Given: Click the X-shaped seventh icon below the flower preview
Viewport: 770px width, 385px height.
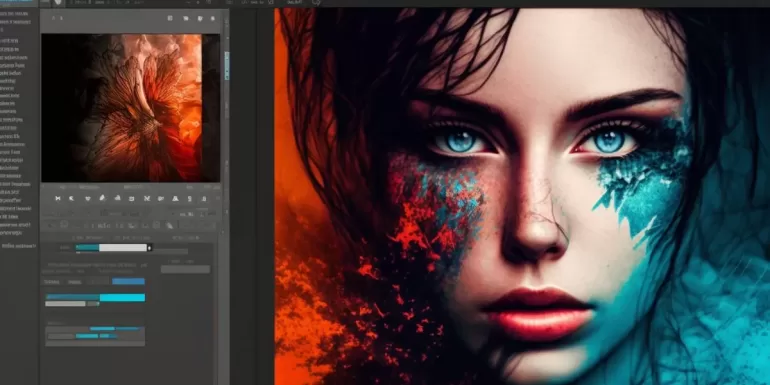Looking at the screenshot, I should coord(147,198).
